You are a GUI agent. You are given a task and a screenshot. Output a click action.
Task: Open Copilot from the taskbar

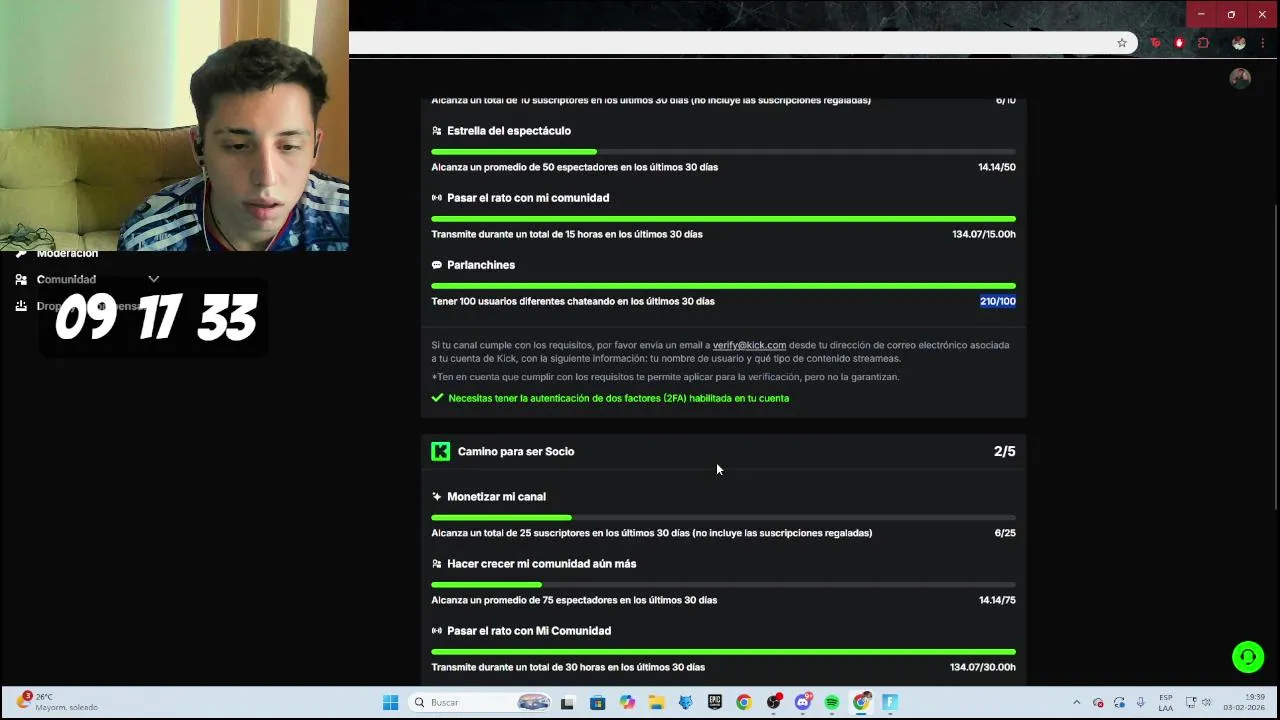627,703
